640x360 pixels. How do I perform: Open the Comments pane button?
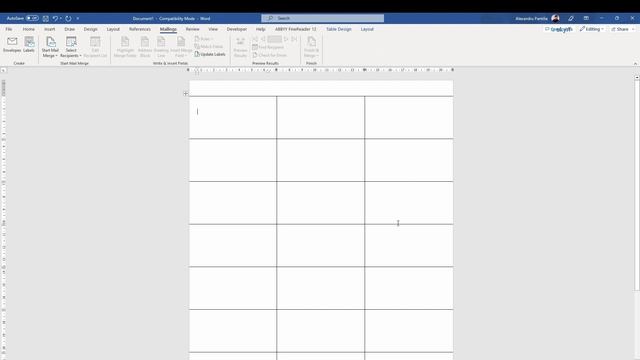point(559,29)
